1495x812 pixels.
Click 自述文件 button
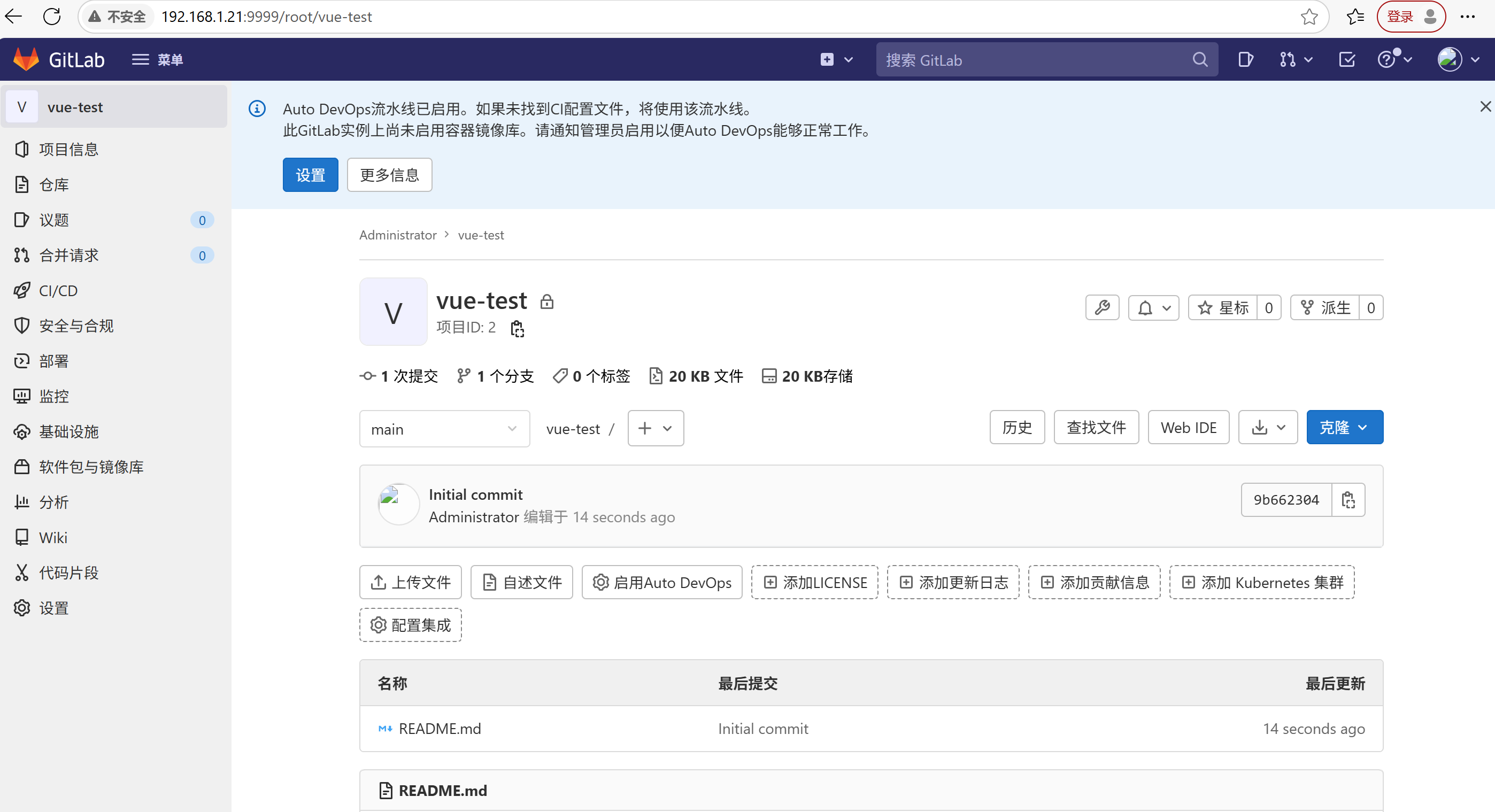[522, 582]
